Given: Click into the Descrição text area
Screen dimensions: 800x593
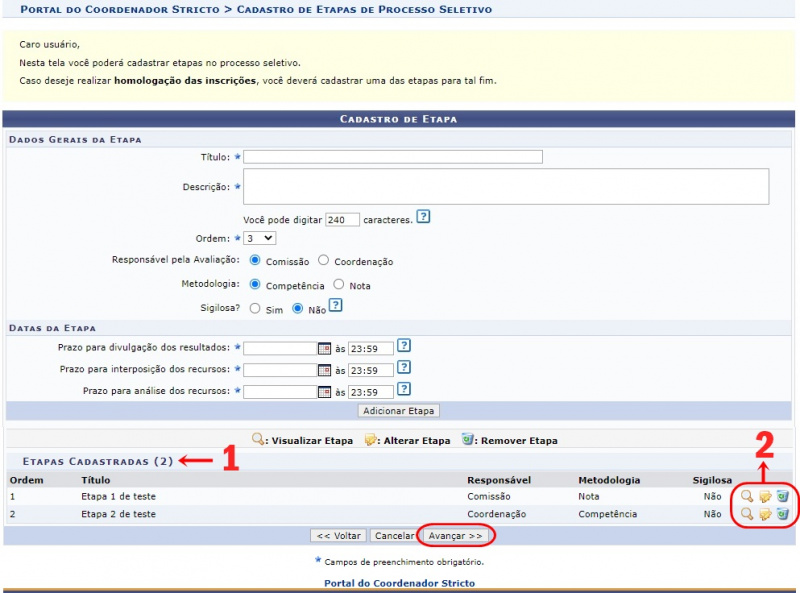Looking at the screenshot, I should coord(505,186).
